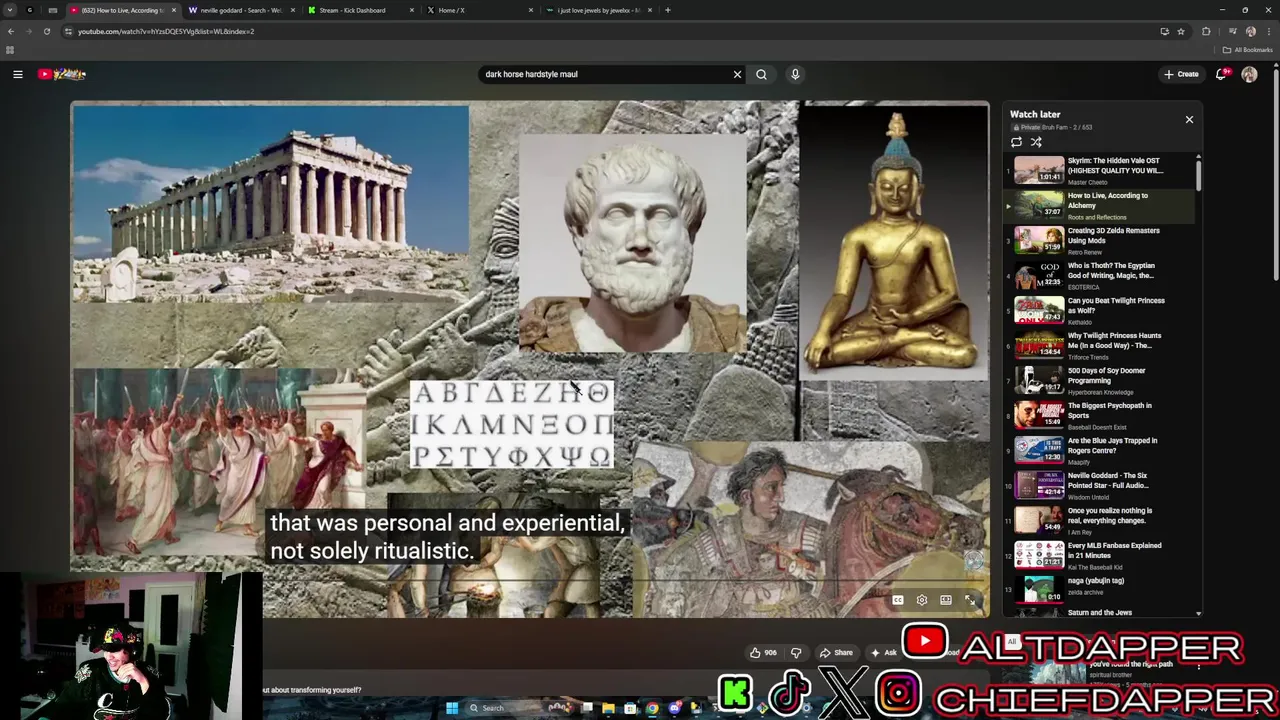1280x720 pixels.
Task: Play Skyrim: The Hidden Vale OST
Action: tap(1100, 170)
